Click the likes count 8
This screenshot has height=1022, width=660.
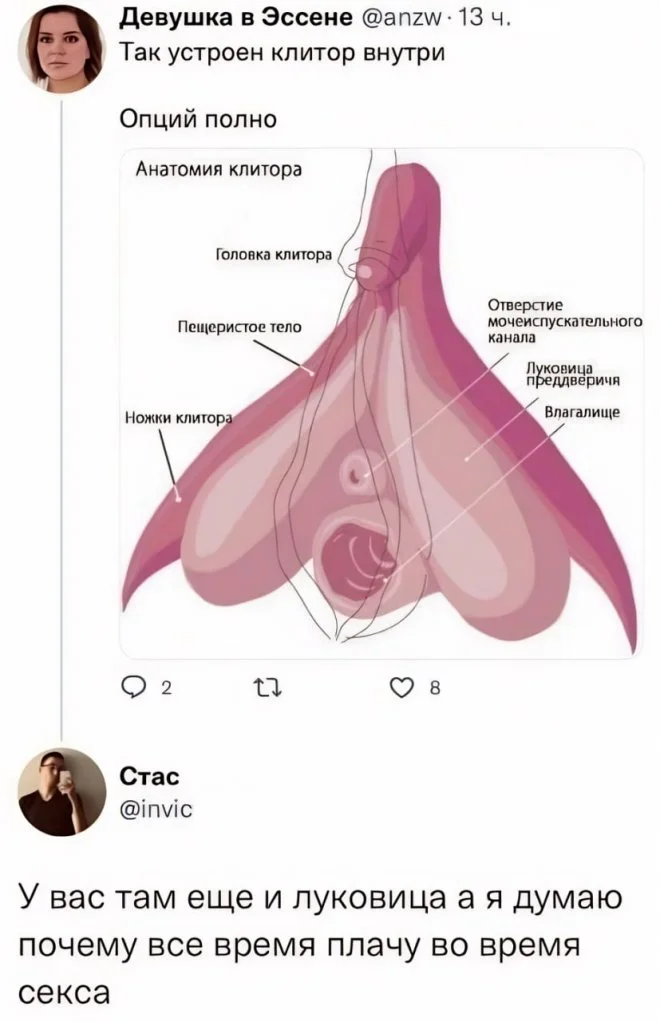435,688
